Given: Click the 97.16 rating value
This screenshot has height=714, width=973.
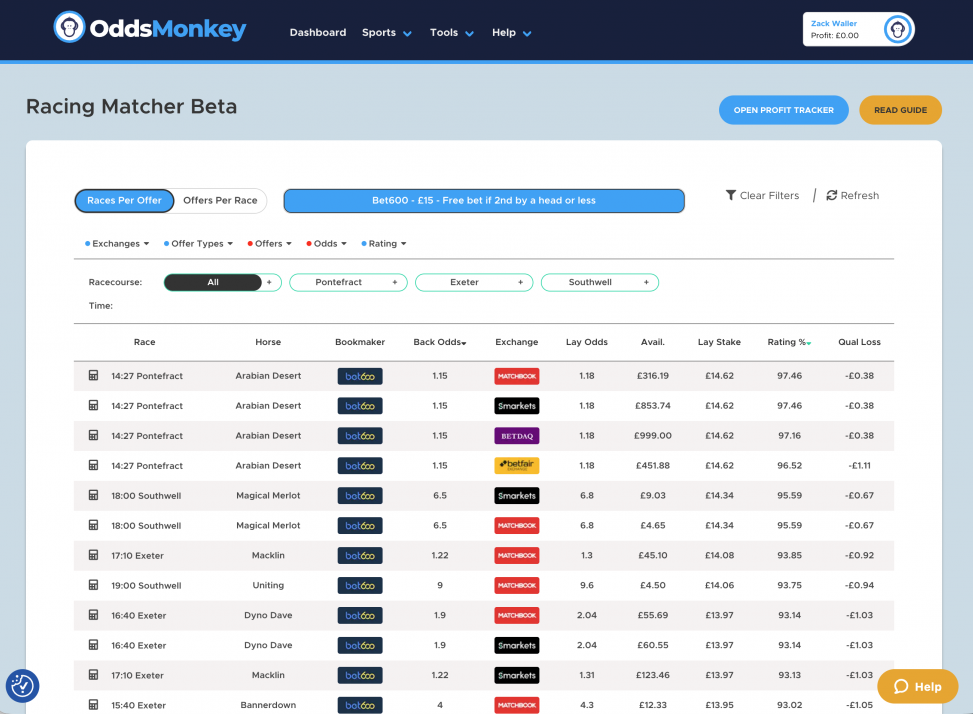Looking at the screenshot, I should [x=789, y=435].
